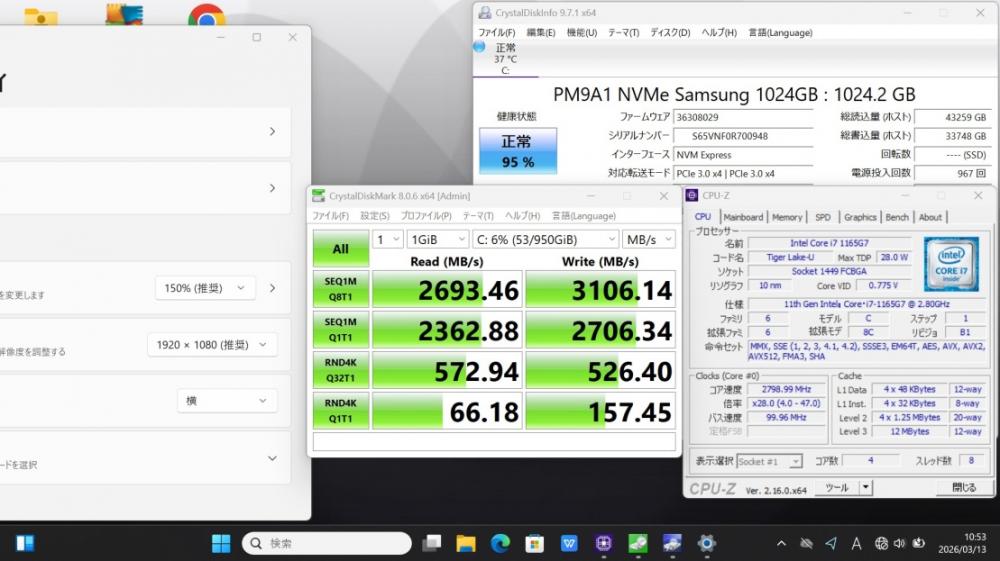Open File Explorer from the taskbar

point(466,543)
